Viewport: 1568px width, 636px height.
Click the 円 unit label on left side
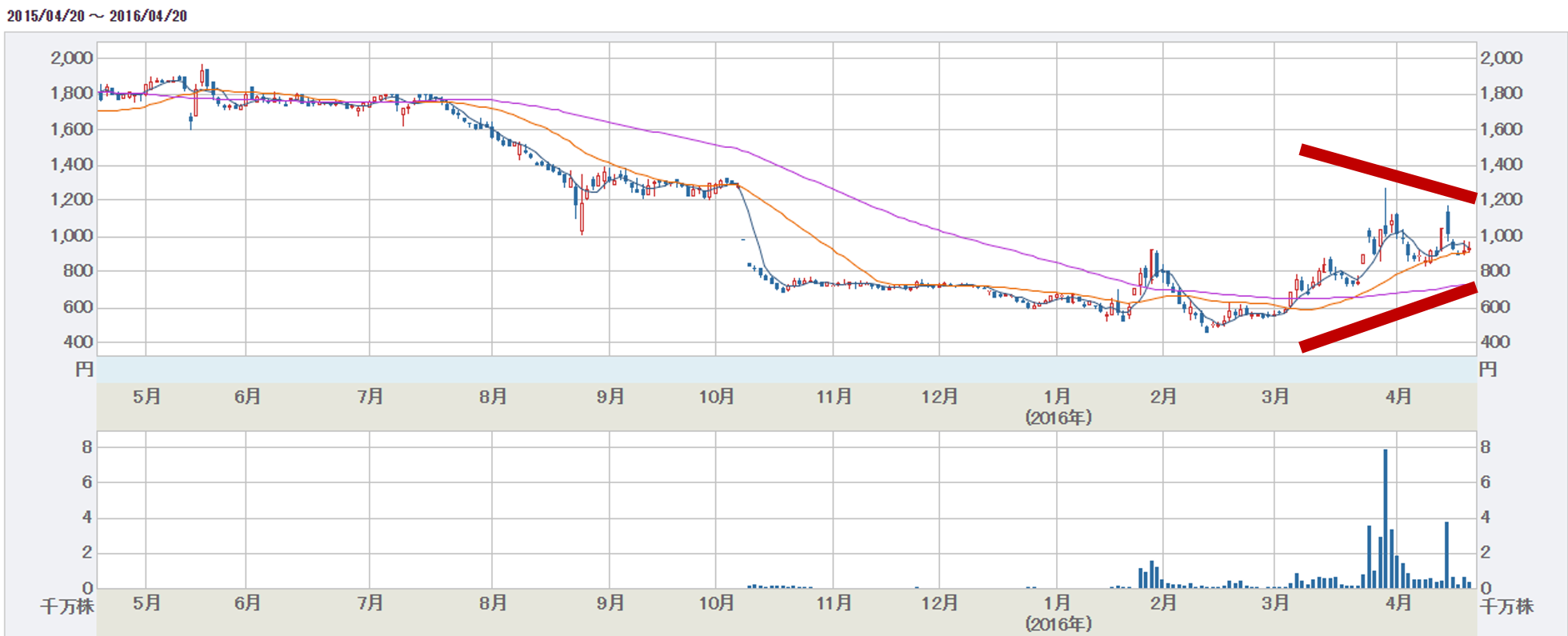84,370
